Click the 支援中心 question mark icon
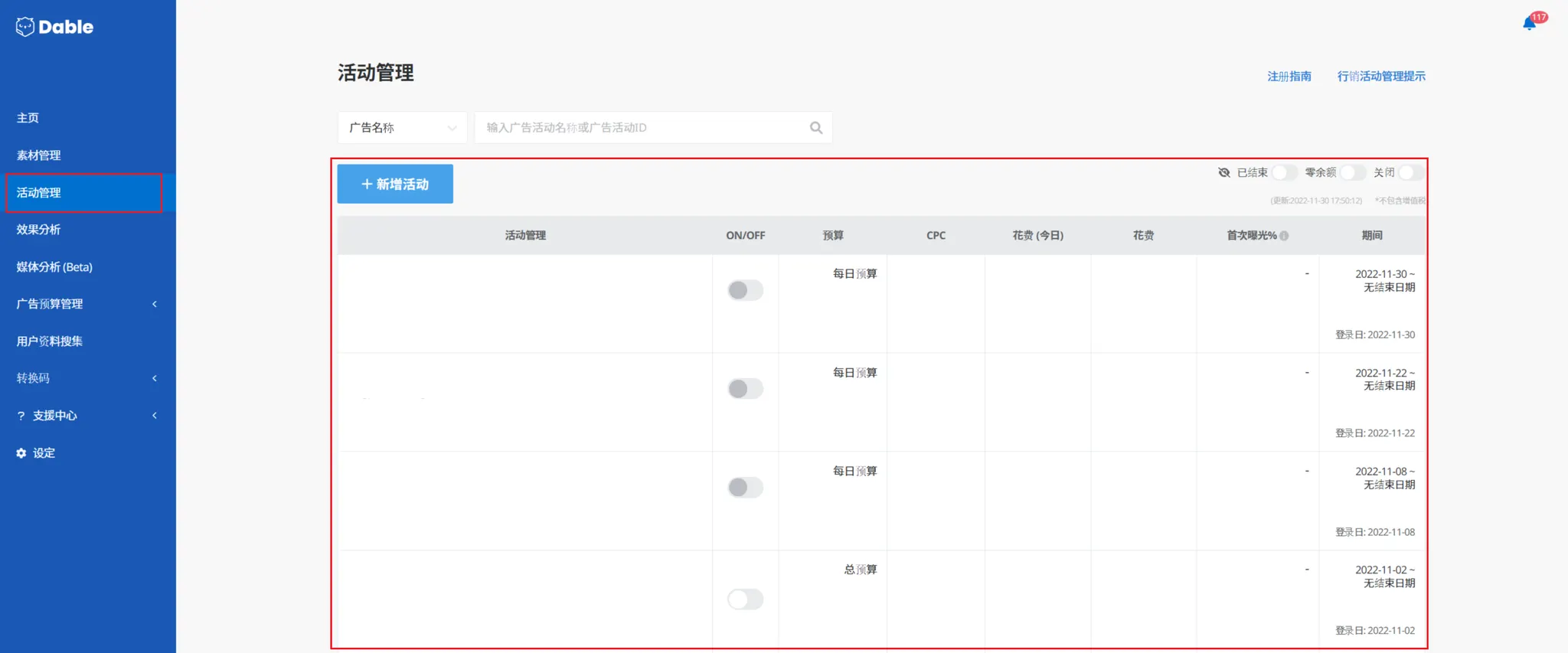Screen dimensions: 1568x653 click(x=21, y=416)
